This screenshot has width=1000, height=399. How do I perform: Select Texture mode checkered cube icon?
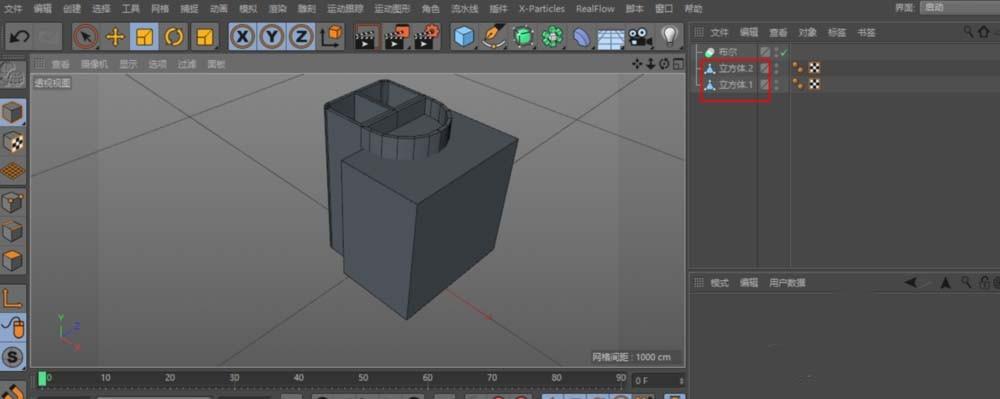13,141
